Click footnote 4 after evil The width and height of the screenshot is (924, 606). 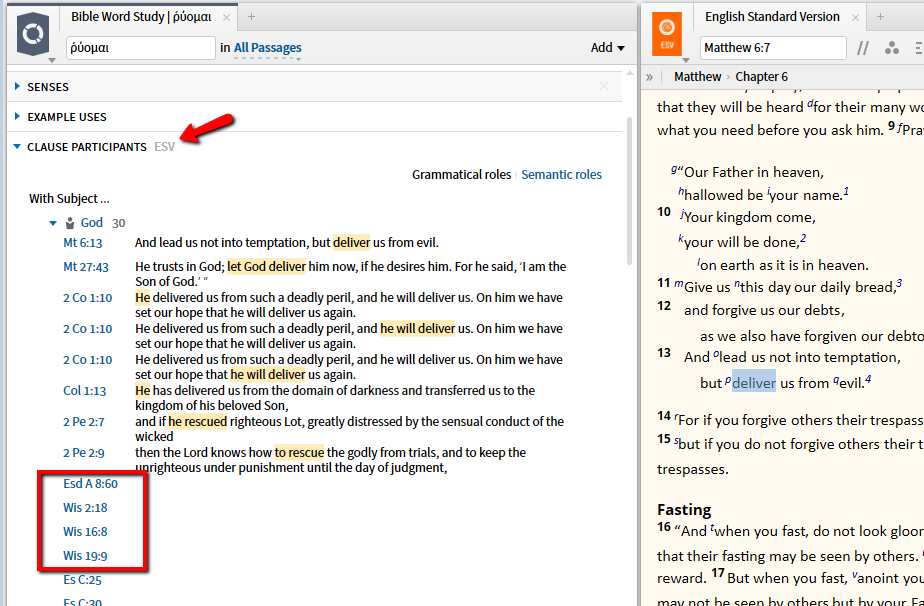(869, 379)
